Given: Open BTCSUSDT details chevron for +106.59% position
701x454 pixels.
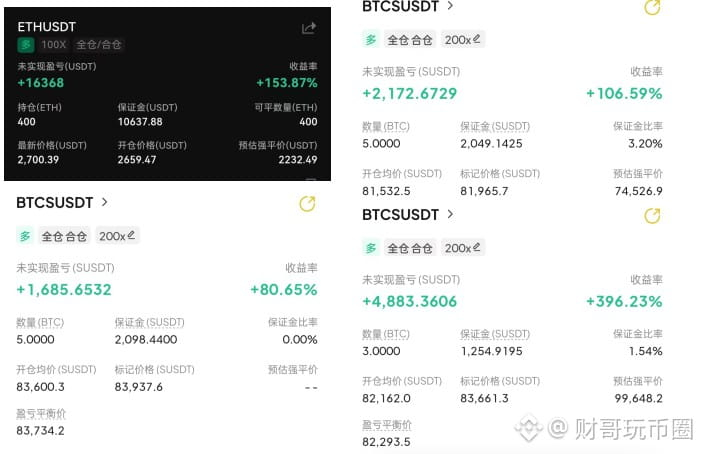Looking at the screenshot, I should point(450,6).
